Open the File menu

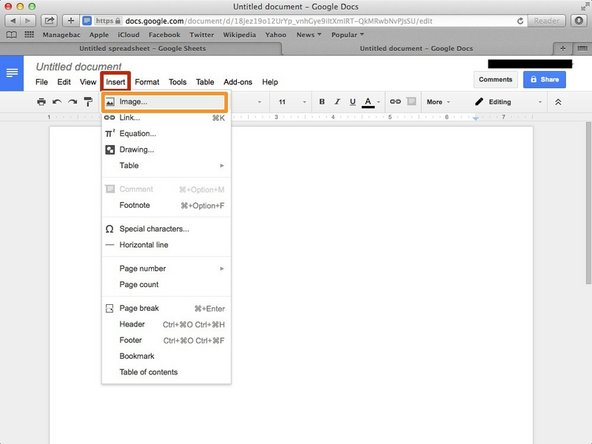point(42,82)
